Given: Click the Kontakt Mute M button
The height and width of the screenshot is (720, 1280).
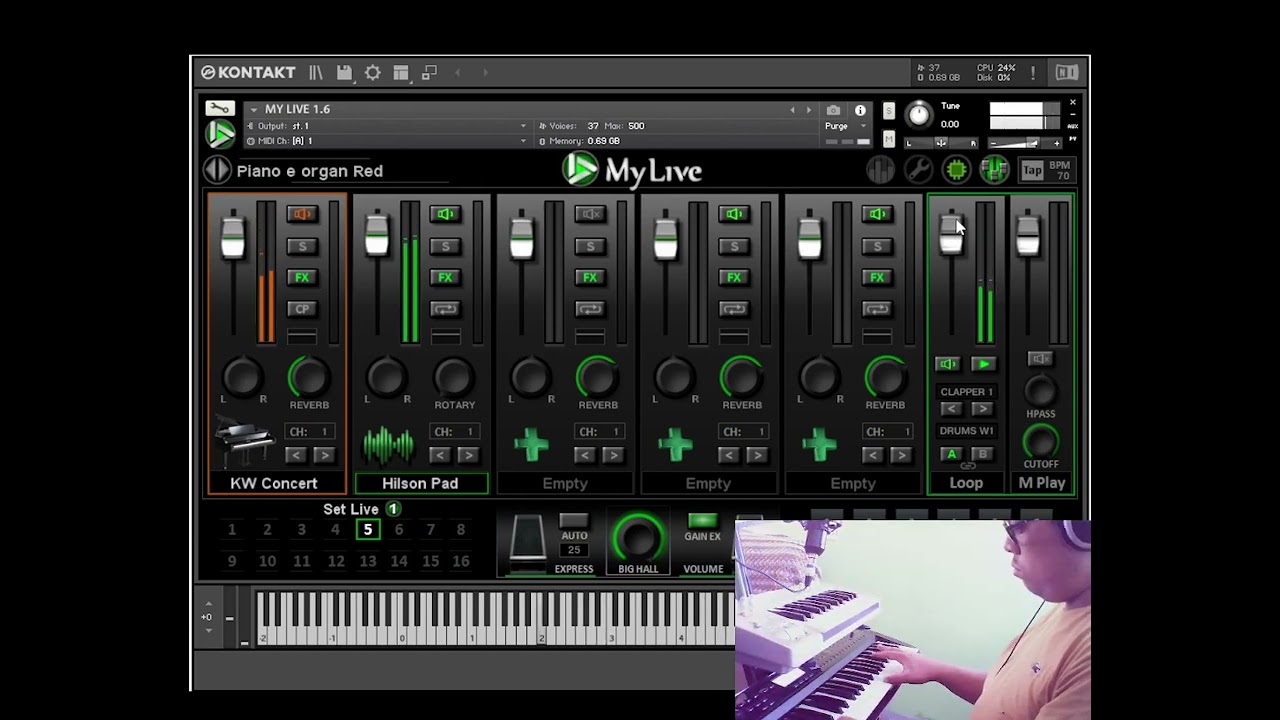Looking at the screenshot, I should pyautogui.click(x=889, y=139).
